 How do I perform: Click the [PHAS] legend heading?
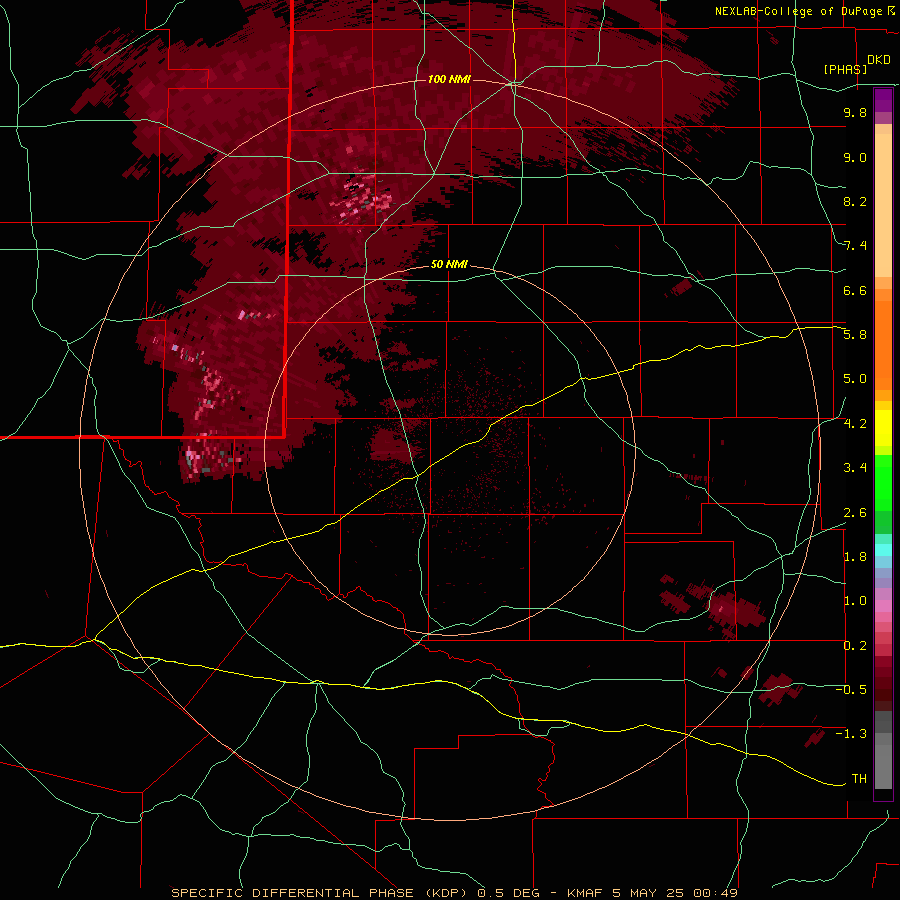(x=845, y=69)
